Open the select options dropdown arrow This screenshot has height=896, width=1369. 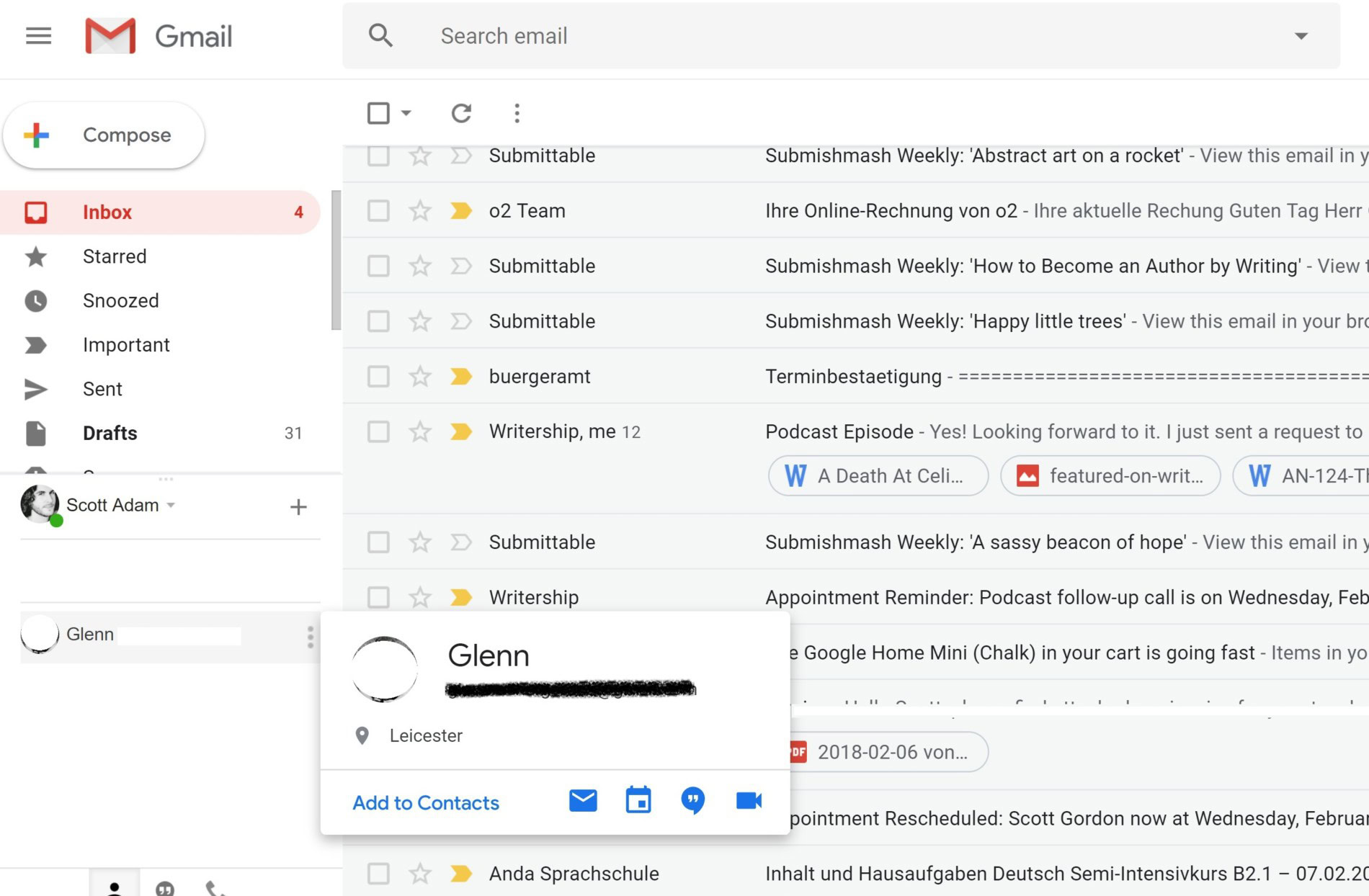coord(406,113)
